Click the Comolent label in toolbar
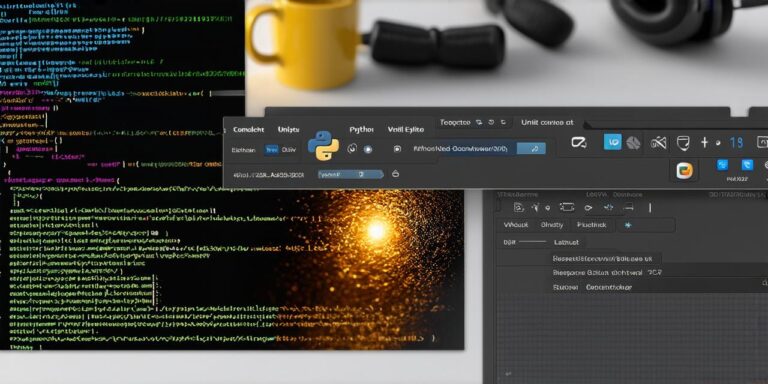Screen dimensions: 768x384 pyautogui.click(x=248, y=129)
